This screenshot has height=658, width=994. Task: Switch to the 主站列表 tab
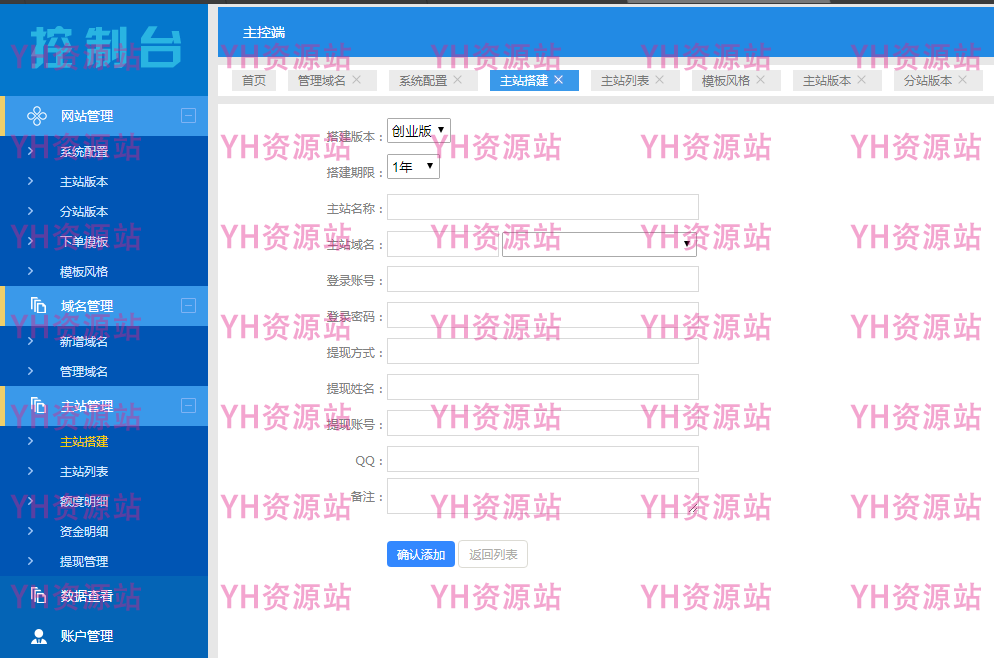(x=625, y=81)
